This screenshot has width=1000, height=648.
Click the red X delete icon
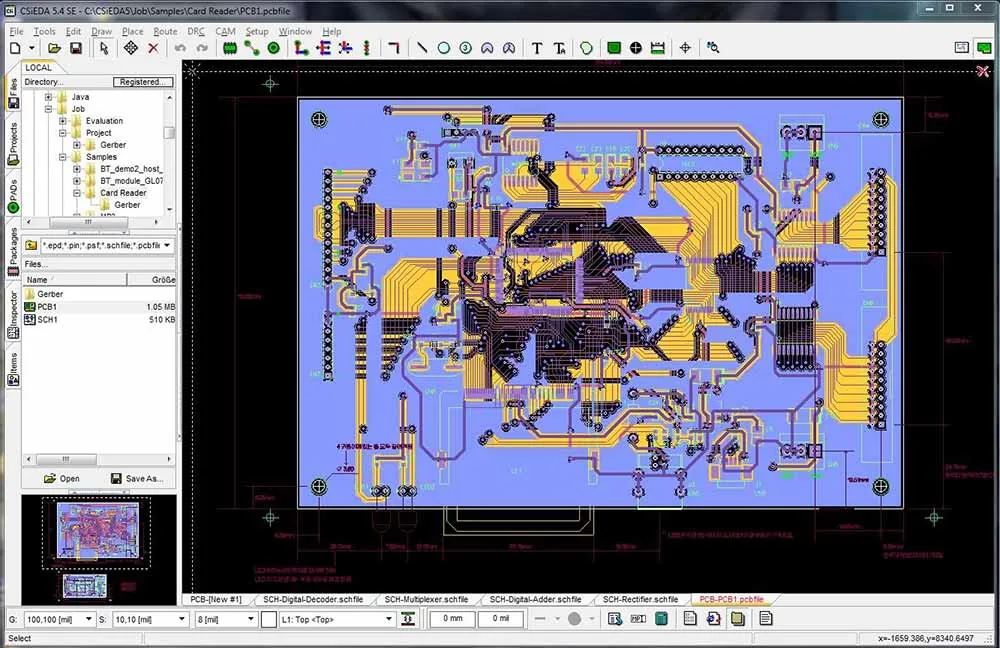click(153, 48)
